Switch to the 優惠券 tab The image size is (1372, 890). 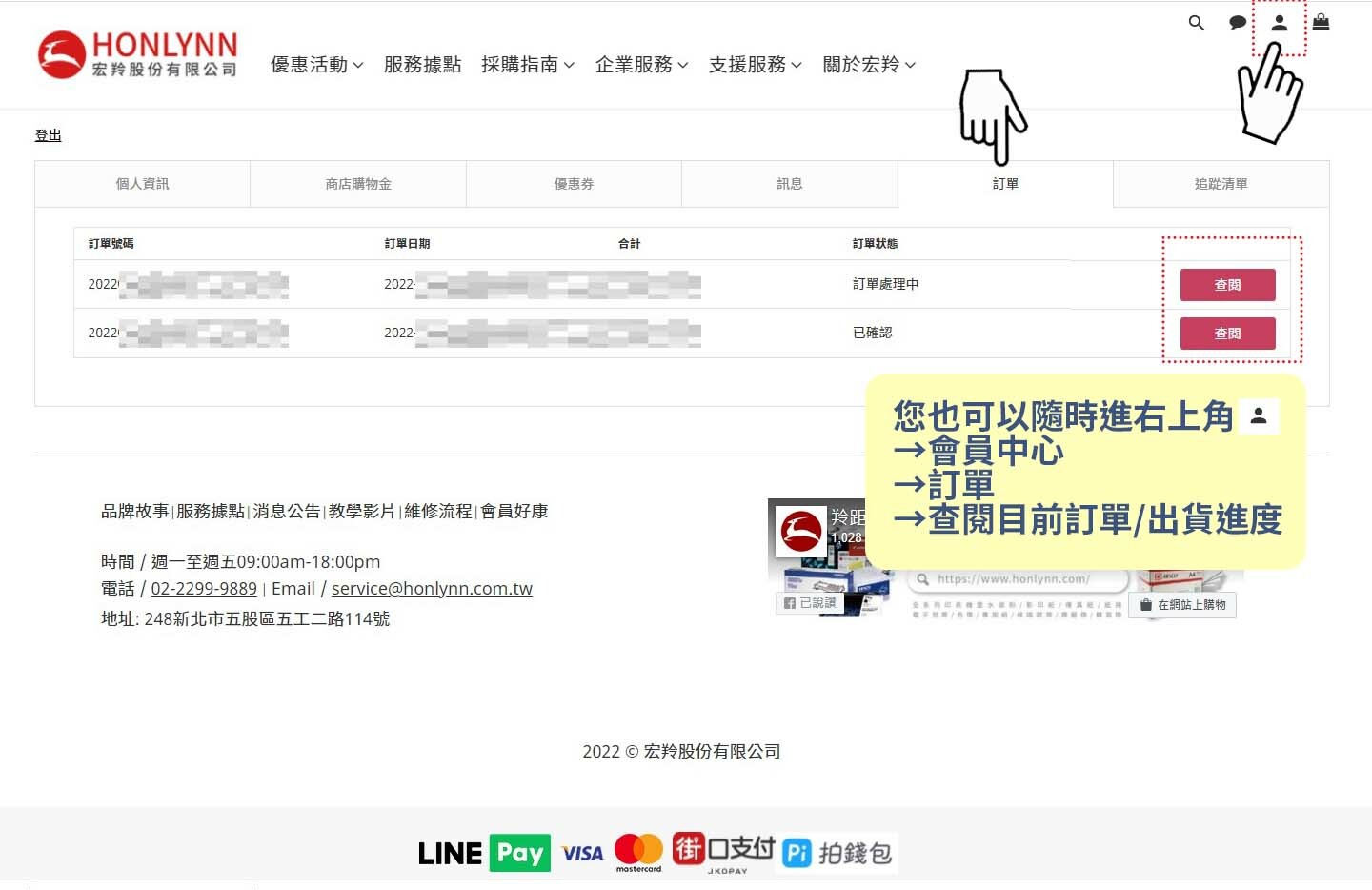click(x=574, y=184)
